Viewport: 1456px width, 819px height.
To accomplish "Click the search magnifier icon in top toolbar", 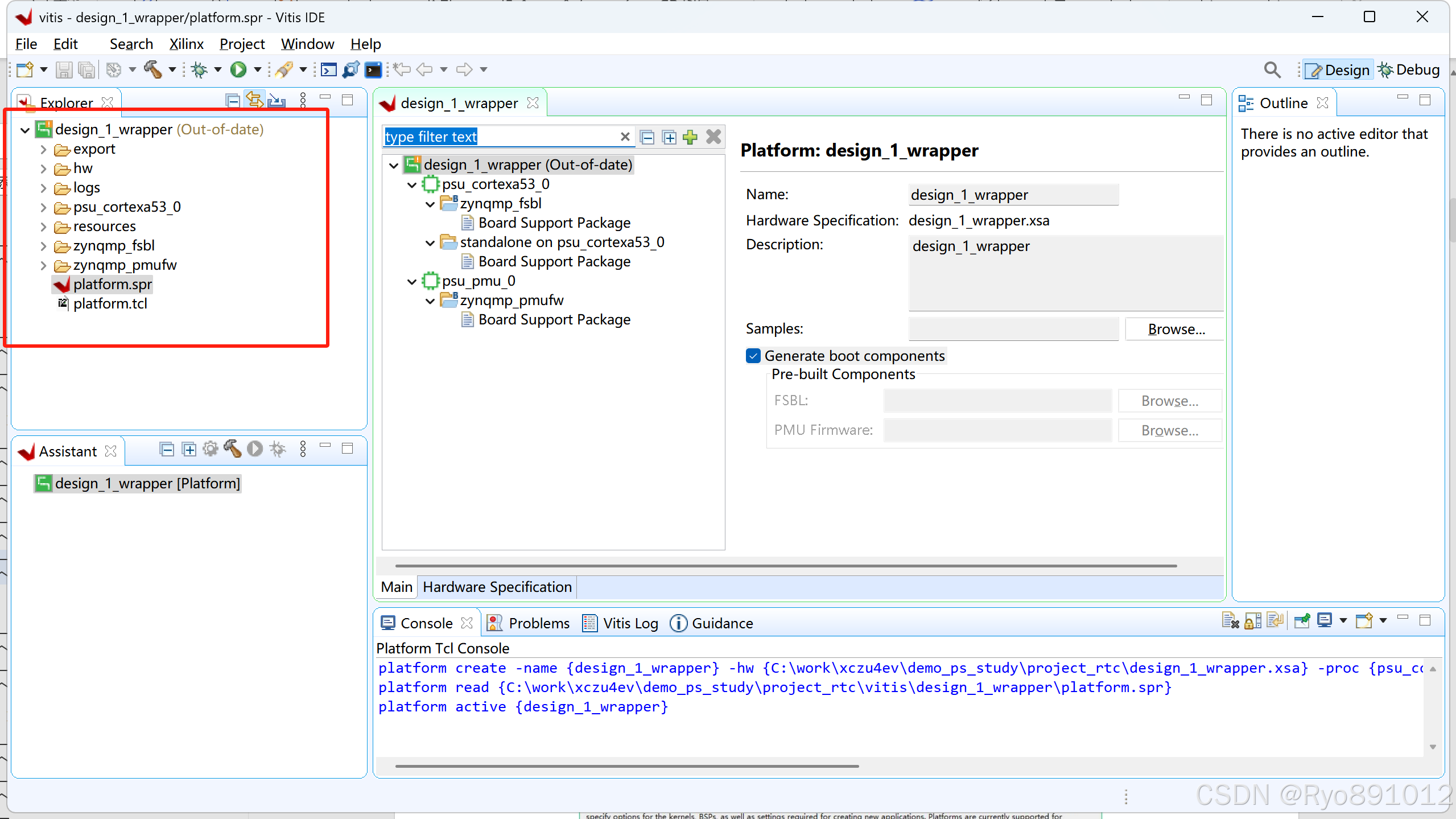I will tap(1272, 70).
